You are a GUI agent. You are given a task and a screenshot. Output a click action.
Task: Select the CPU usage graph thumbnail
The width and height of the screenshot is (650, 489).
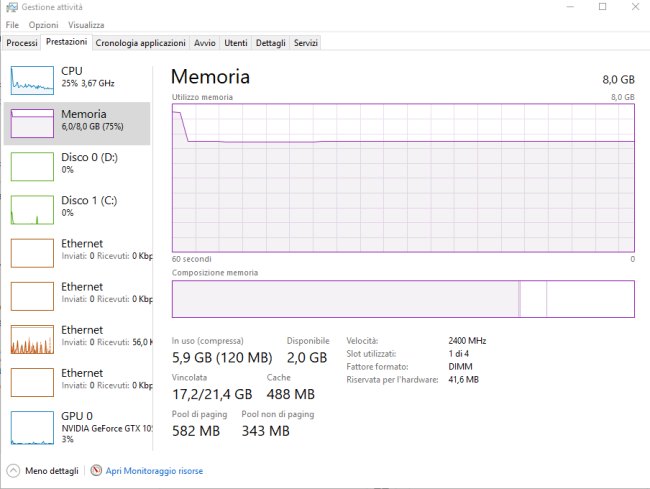[x=32, y=80]
